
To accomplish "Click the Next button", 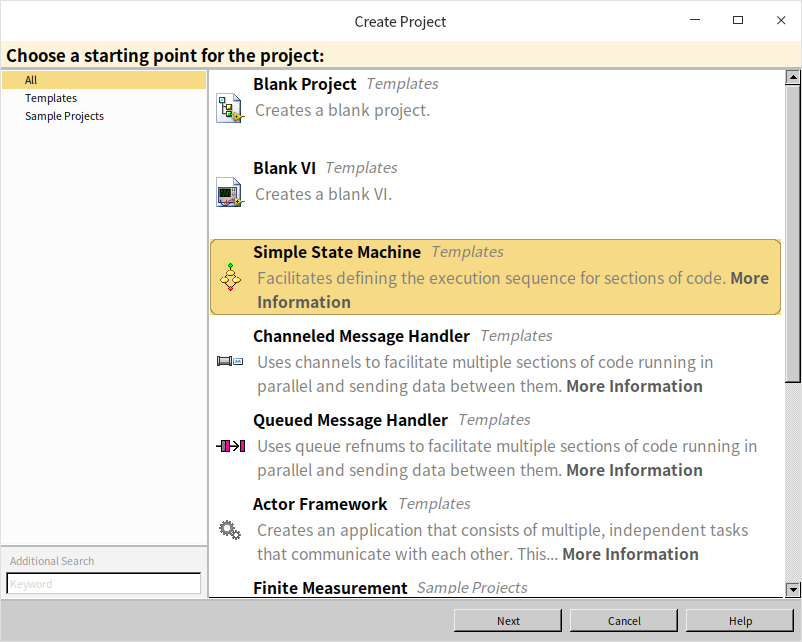I will (x=508, y=621).
